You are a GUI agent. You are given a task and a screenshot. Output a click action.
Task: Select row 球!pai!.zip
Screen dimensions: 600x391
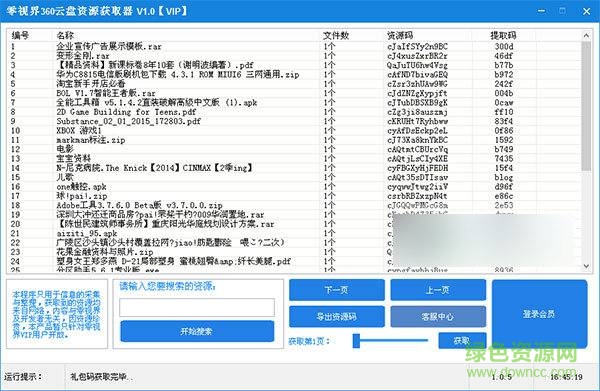(295, 196)
